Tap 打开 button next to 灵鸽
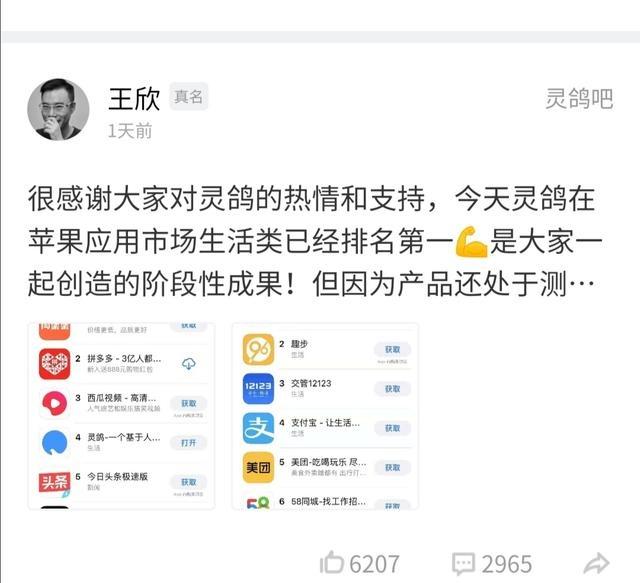Viewport: 640px width, 583px height. click(x=189, y=443)
